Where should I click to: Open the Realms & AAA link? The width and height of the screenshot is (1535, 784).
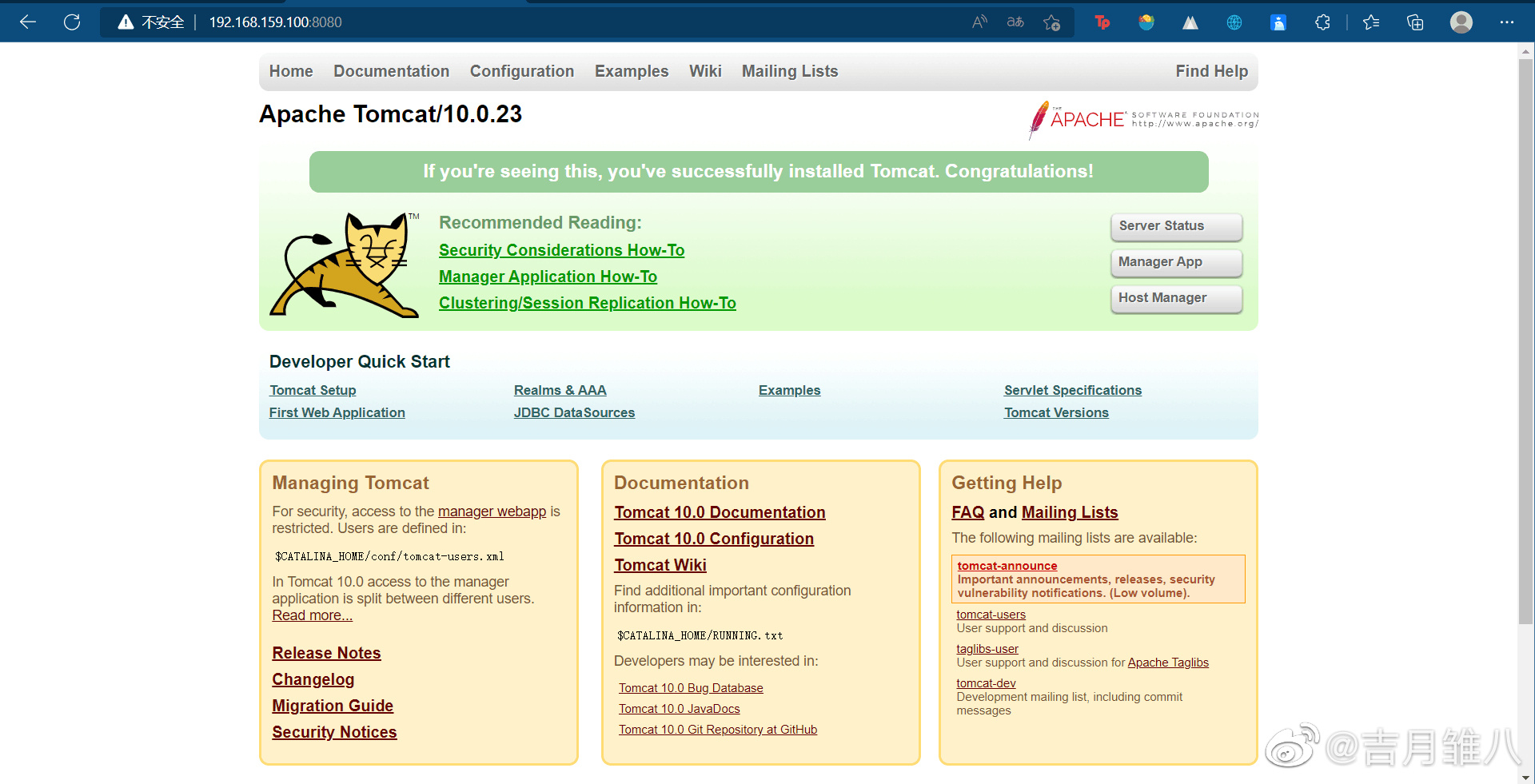pyautogui.click(x=560, y=390)
